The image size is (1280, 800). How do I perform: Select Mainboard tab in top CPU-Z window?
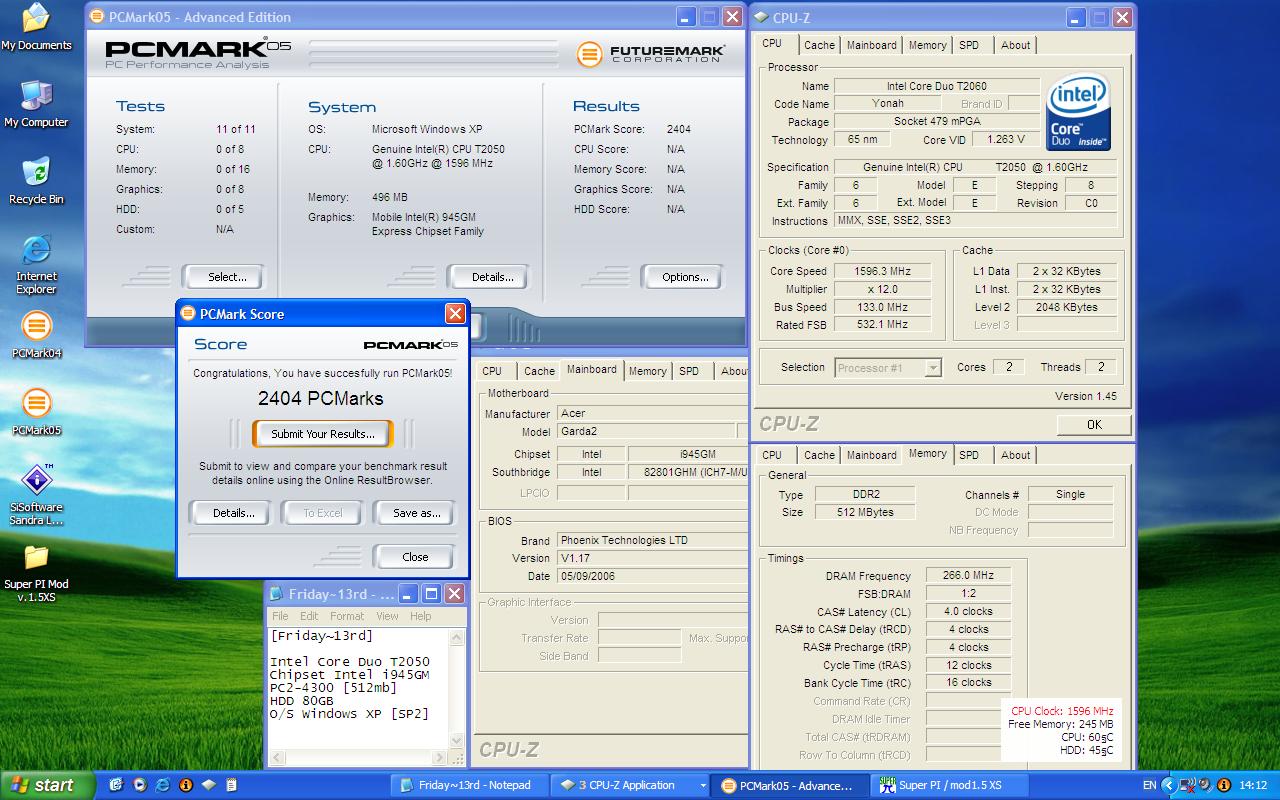[x=871, y=45]
